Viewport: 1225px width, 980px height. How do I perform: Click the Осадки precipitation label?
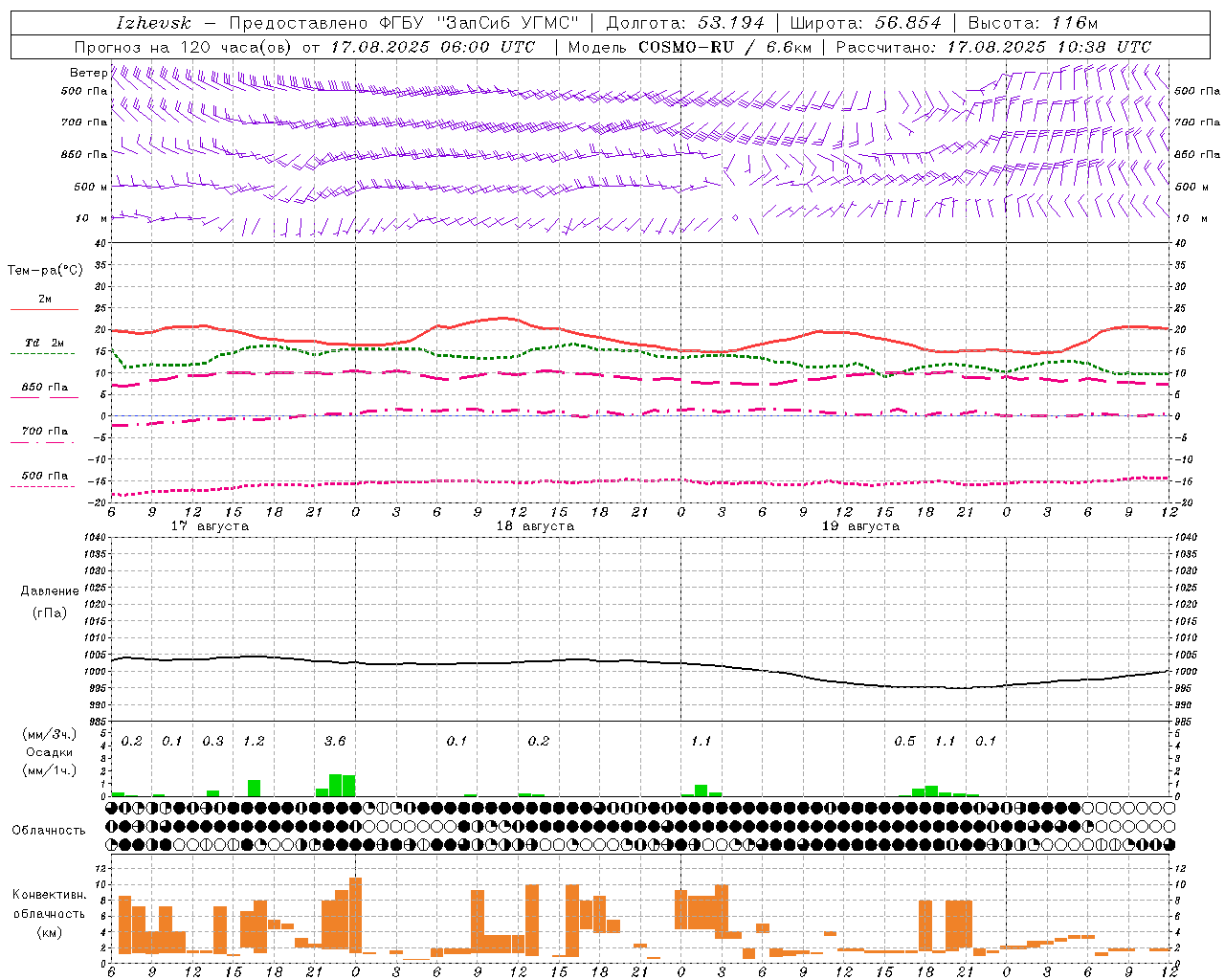(x=48, y=752)
